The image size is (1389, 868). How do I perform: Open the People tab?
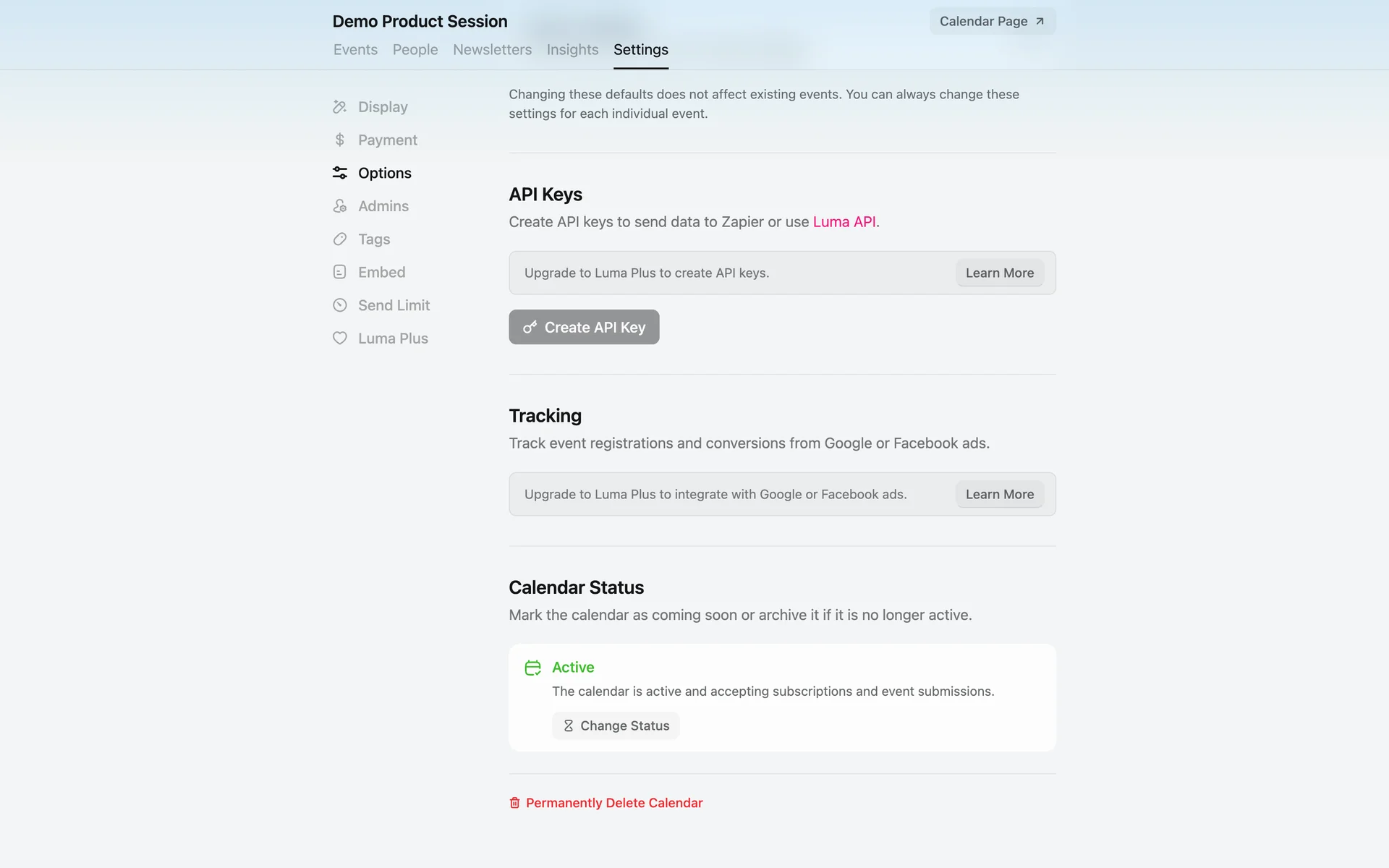tap(415, 50)
